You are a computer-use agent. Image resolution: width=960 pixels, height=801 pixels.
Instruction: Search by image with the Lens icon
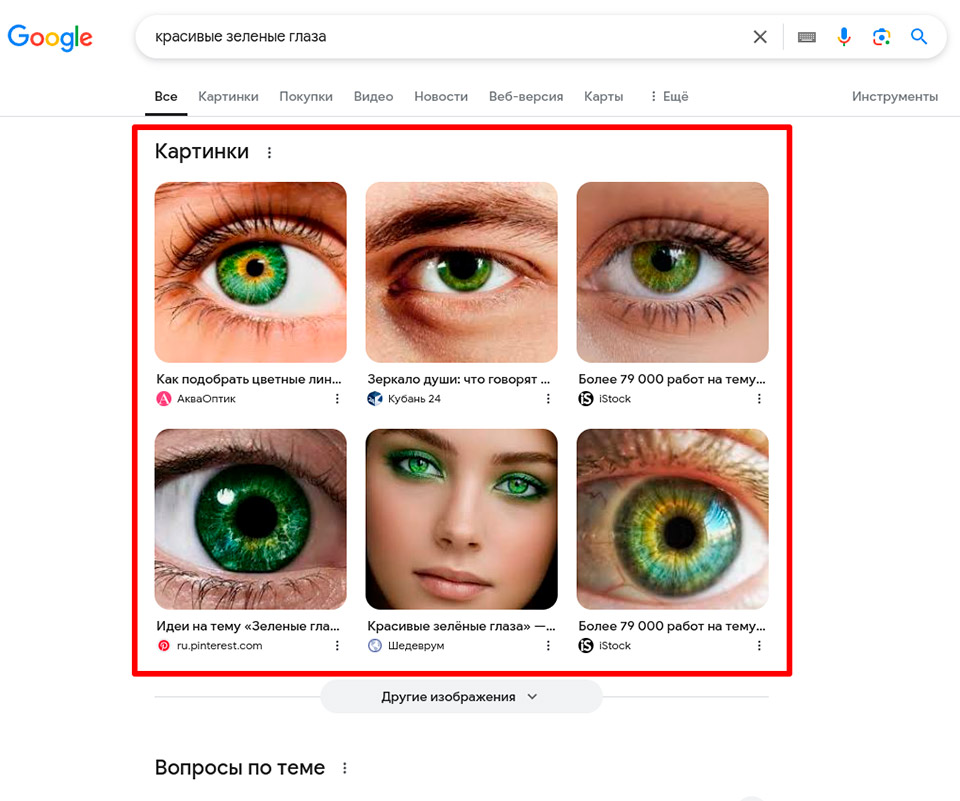coord(881,37)
